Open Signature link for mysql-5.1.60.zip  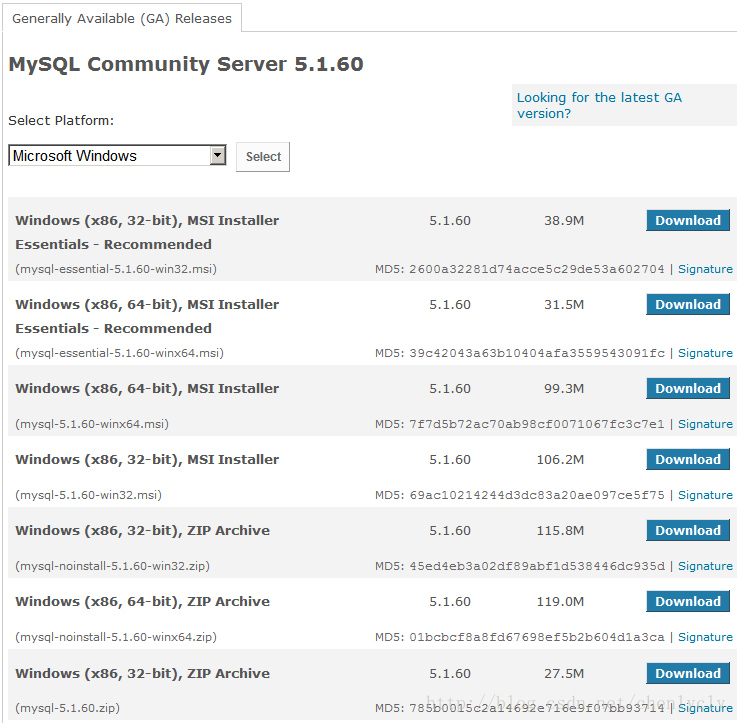coord(705,708)
